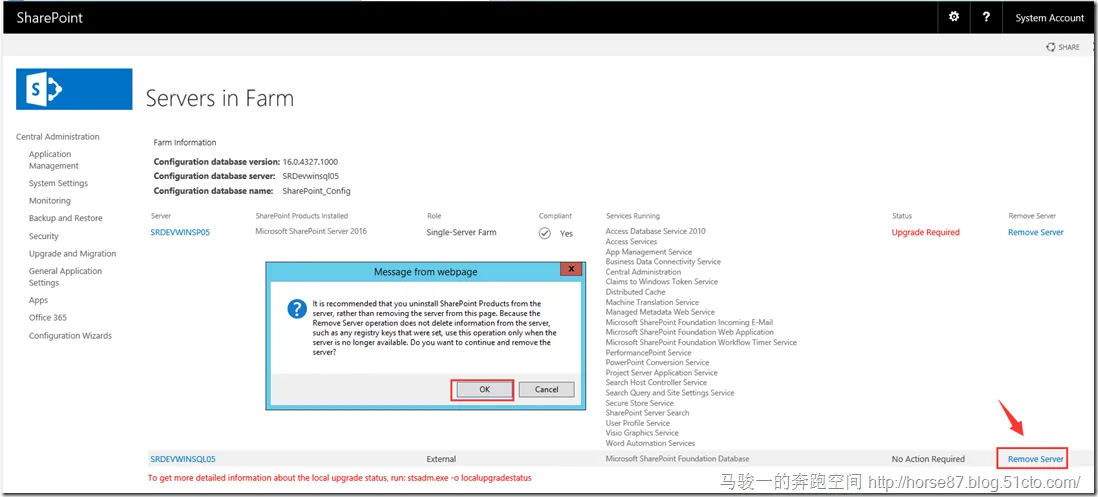Click the SHARE icon button
This screenshot has width=1098, height=497.
[1063, 47]
